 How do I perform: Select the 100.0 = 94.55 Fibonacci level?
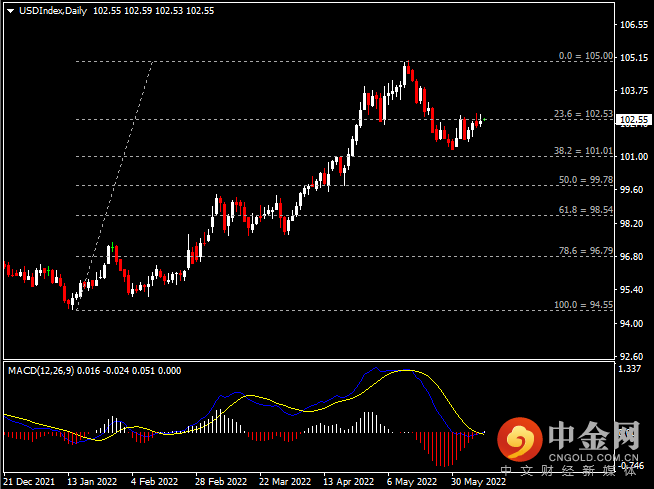tap(583, 305)
